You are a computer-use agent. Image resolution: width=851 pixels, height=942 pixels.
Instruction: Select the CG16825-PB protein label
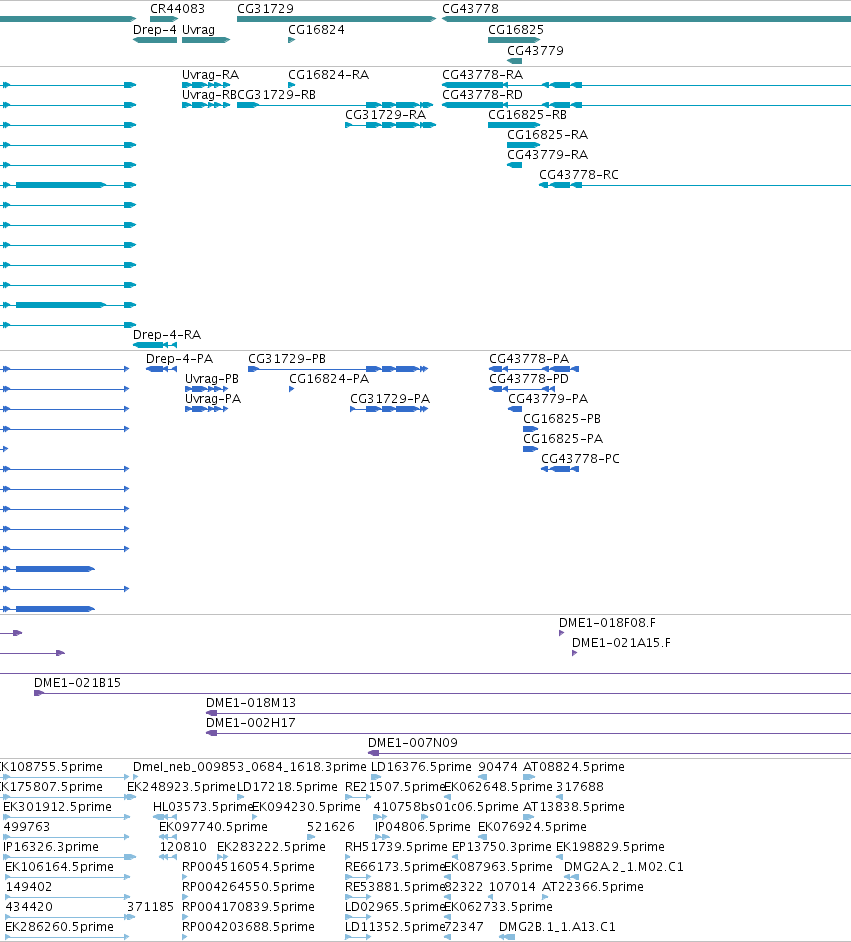click(x=562, y=419)
